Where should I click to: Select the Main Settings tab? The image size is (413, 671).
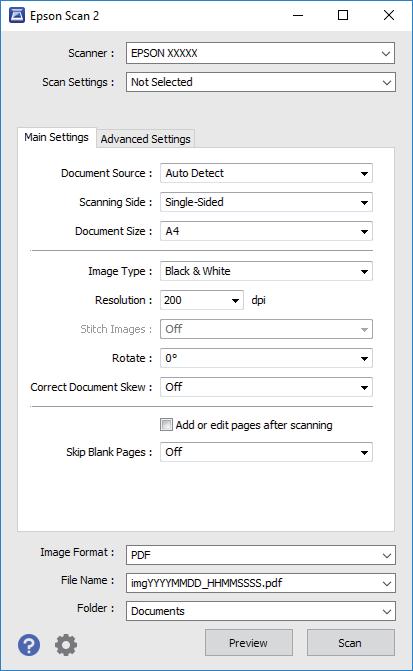(56, 137)
